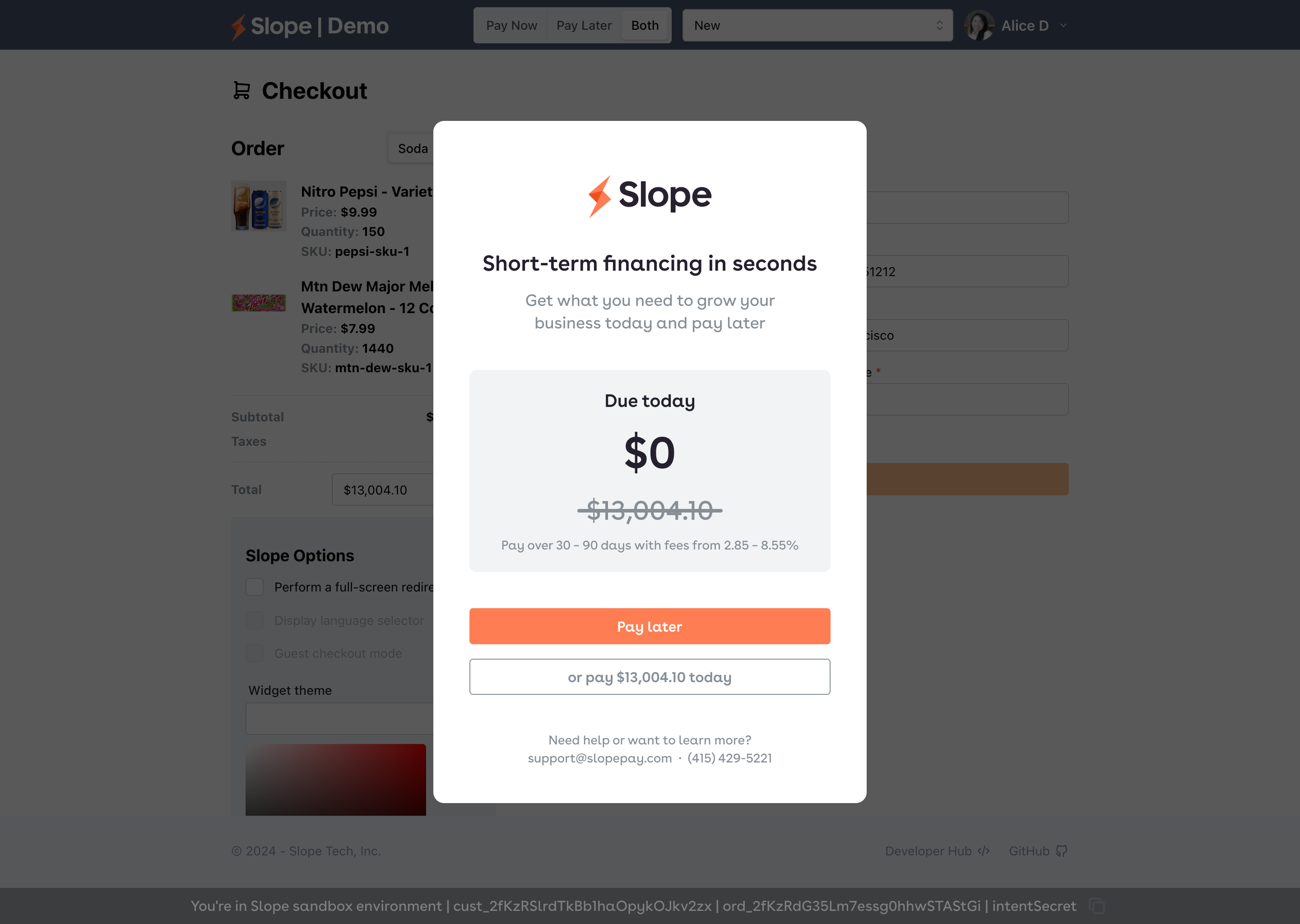Click Alice D's profile avatar

(x=979, y=26)
